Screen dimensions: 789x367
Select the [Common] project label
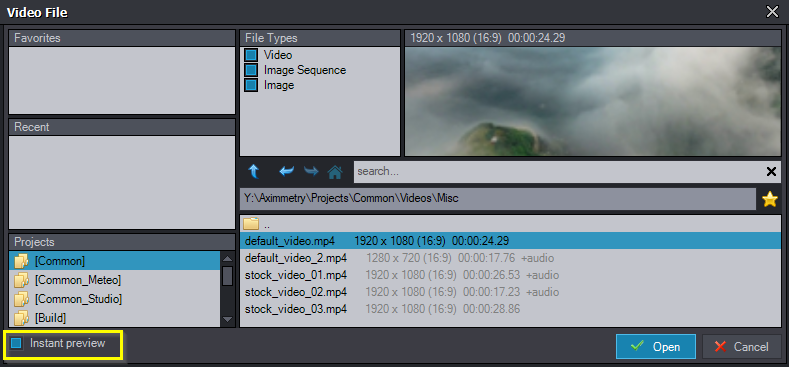point(60,261)
